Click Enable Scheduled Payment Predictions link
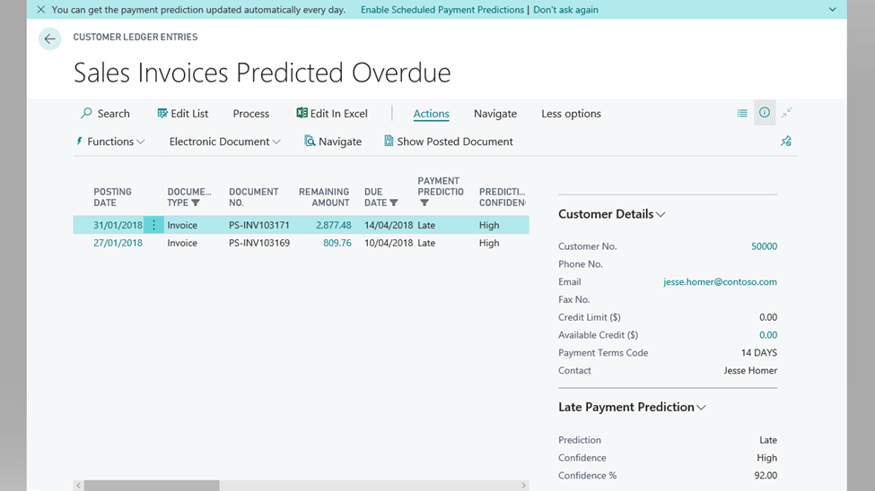The width and height of the screenshot is (875, 491). [442, 10]
